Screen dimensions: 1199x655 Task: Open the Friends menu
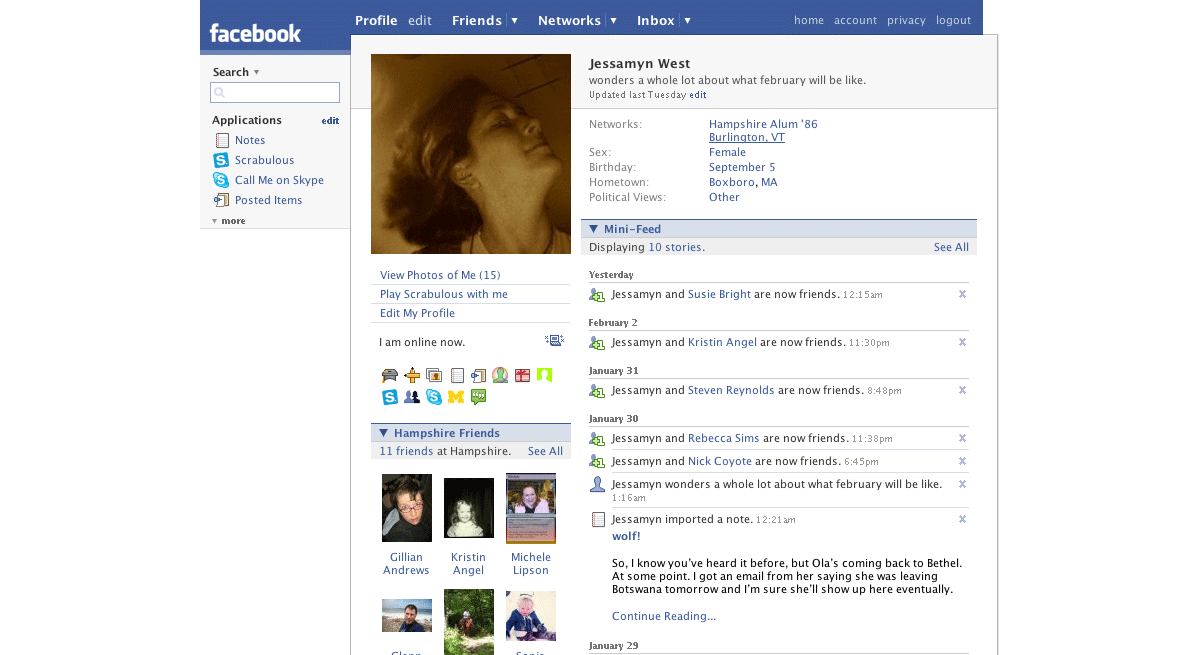tap(476, 21)
